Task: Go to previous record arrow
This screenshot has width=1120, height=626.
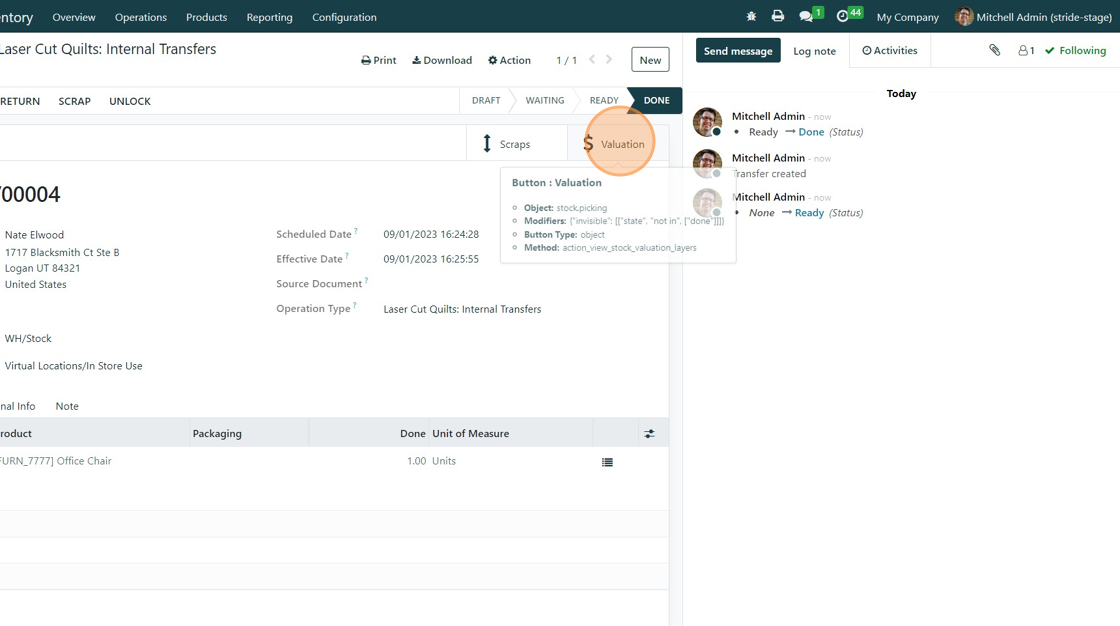Action: tap(592, 59)
